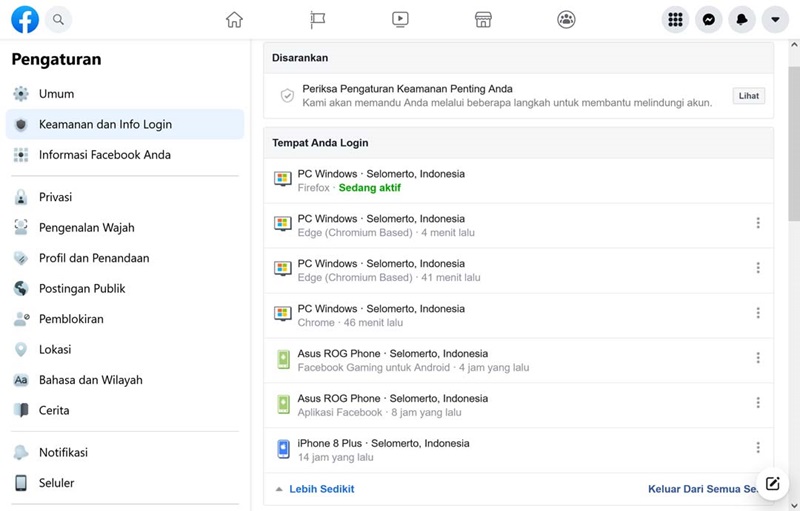Image resolution: width=800 pixels, height=511 pixels.
Task: Open options for iPhone 8 Plus session
Action: click(758, 447)
